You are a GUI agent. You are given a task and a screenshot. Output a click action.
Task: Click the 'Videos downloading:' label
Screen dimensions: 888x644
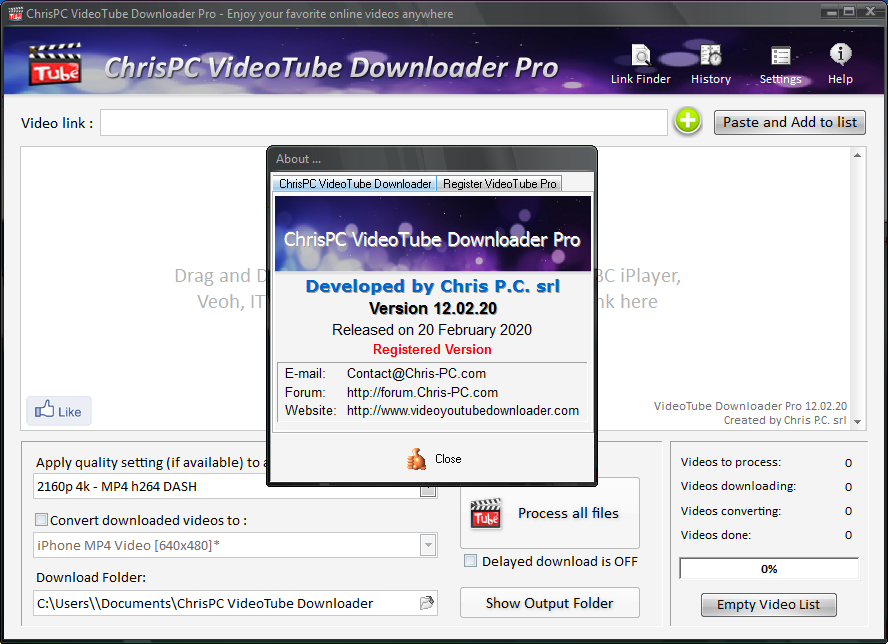[738, 486]
